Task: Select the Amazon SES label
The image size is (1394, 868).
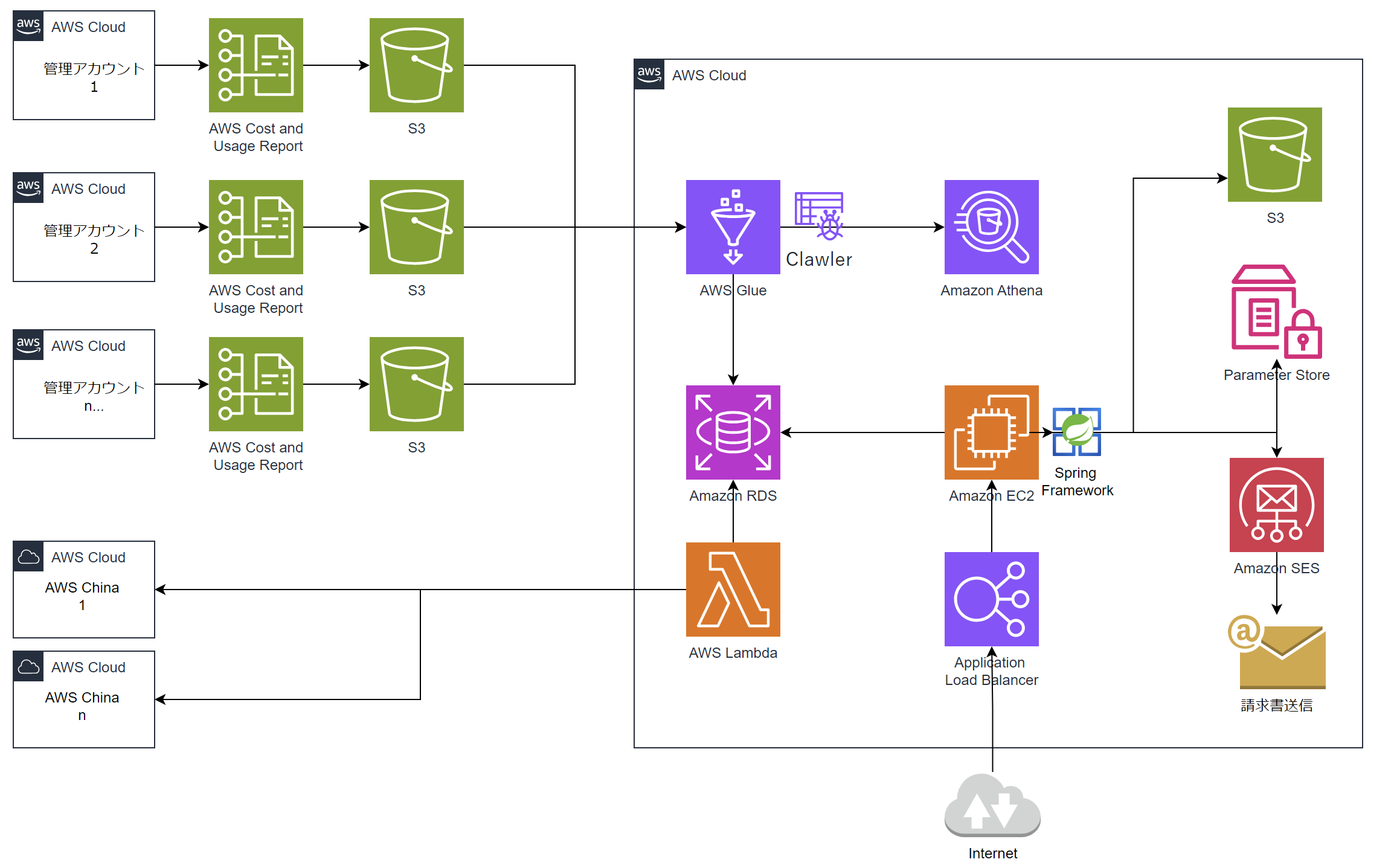Action: (x=1276, y=568)
